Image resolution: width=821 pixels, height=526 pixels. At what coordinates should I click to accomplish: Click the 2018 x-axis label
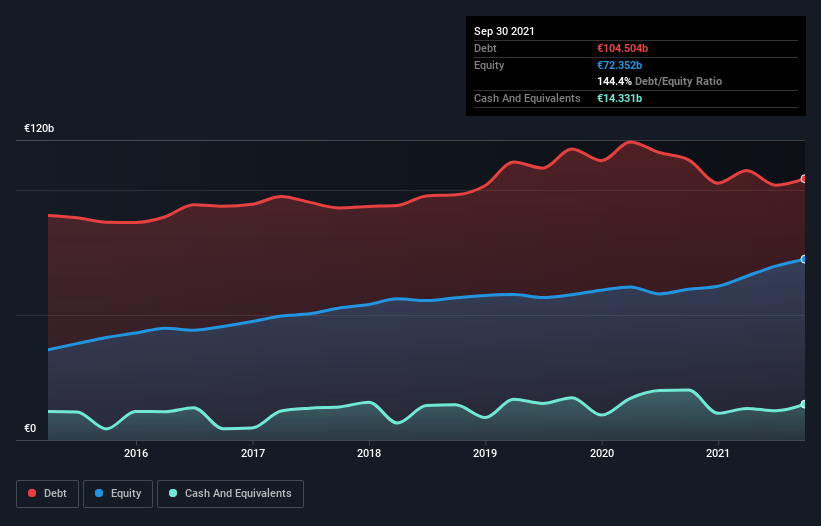[x=369, y=453]
